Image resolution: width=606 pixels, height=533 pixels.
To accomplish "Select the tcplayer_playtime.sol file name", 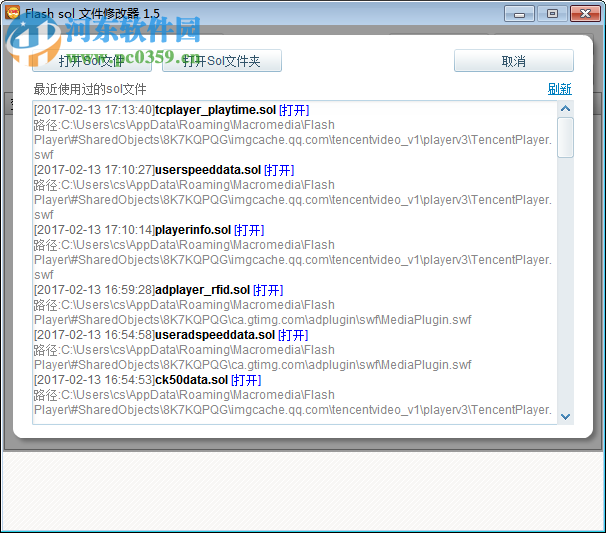I will coord(215,110).
